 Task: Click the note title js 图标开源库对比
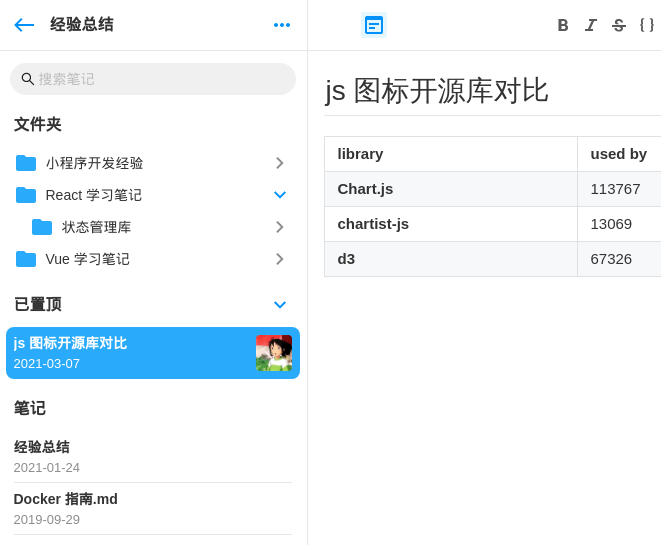coord(436,91)
